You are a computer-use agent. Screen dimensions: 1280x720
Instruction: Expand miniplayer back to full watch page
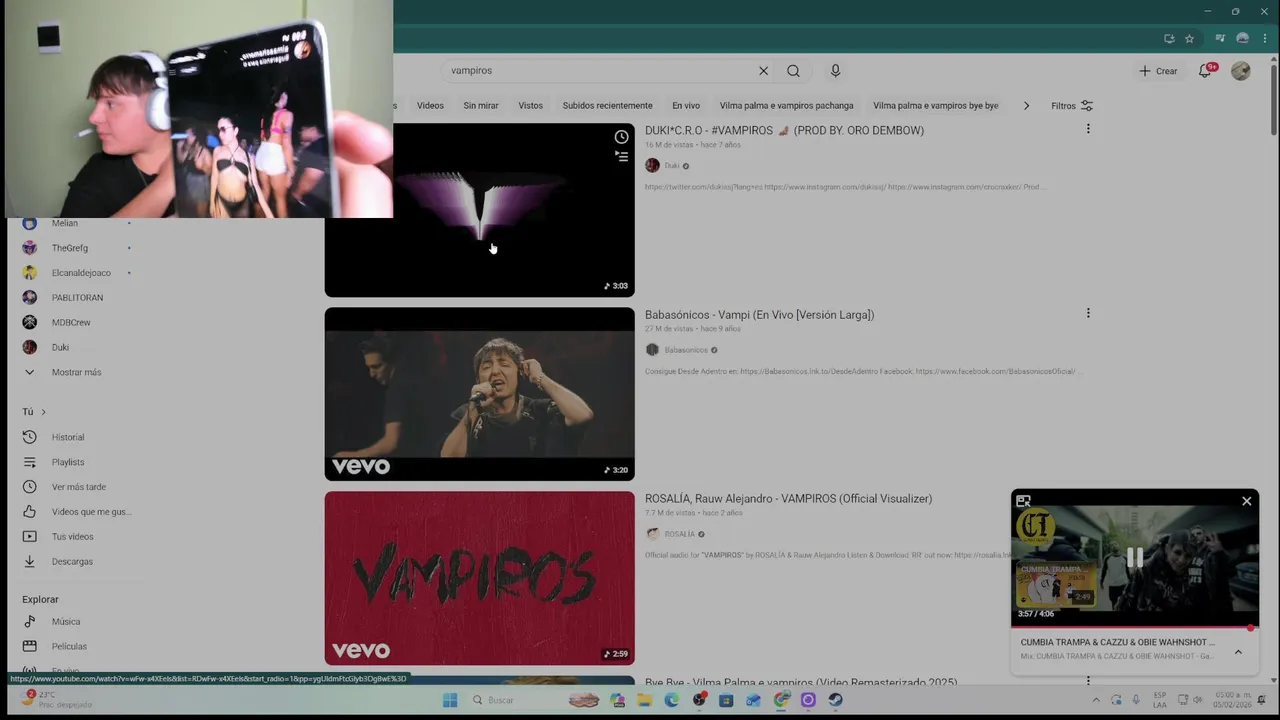click(1023, 501)
